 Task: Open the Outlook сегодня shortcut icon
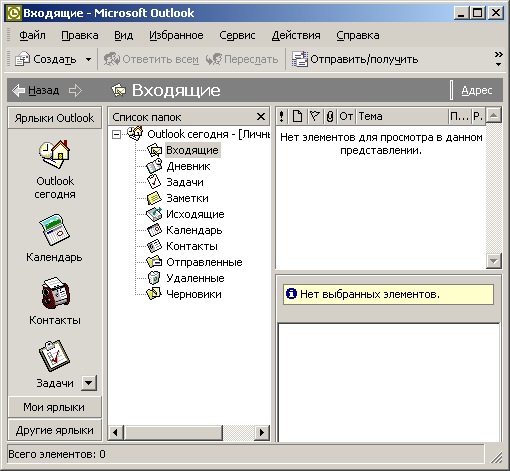pyautogui.click(x=55, y=154)
